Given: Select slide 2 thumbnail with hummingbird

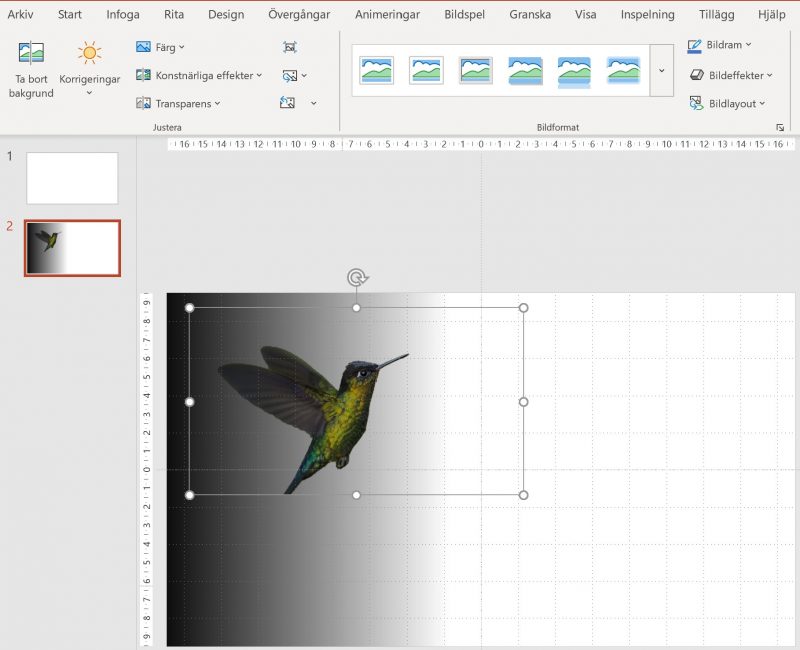Looking at the screenshot, I should pos(72,248).
